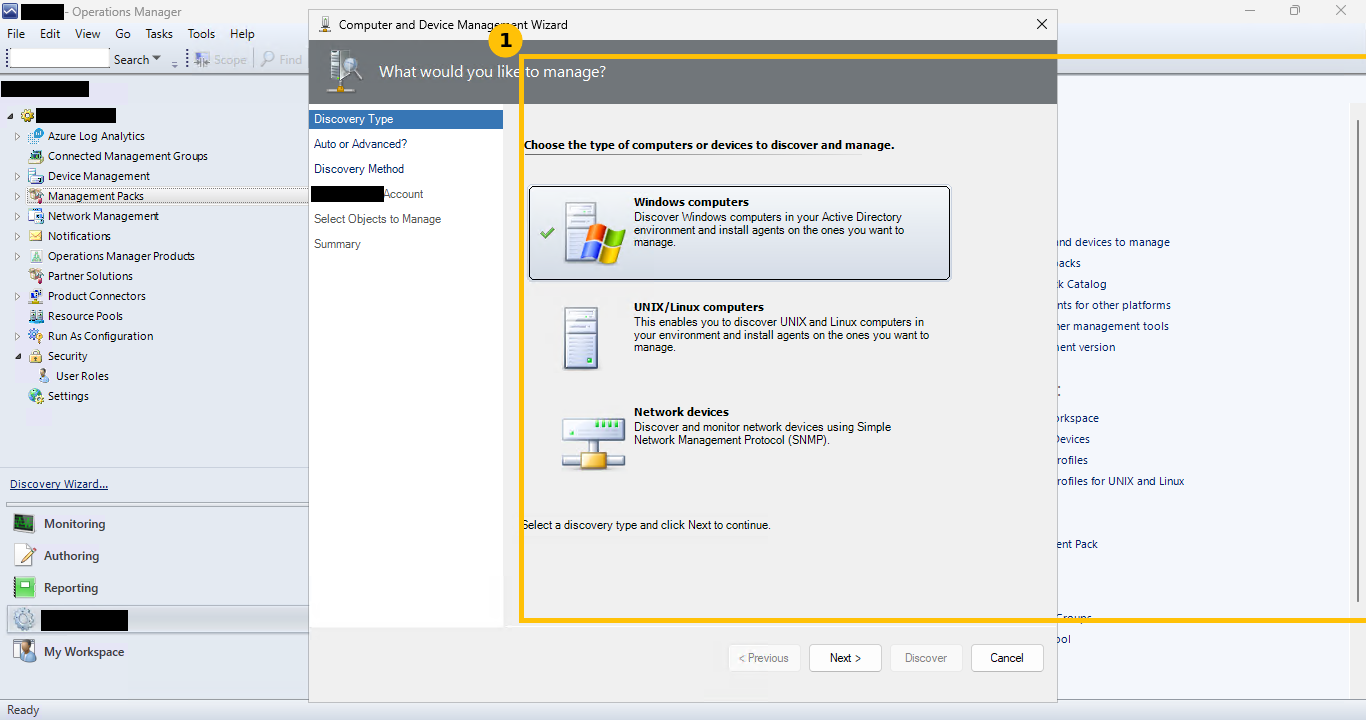
Task: Click the Operations Manager Products icon
Action: coord(36,256)
